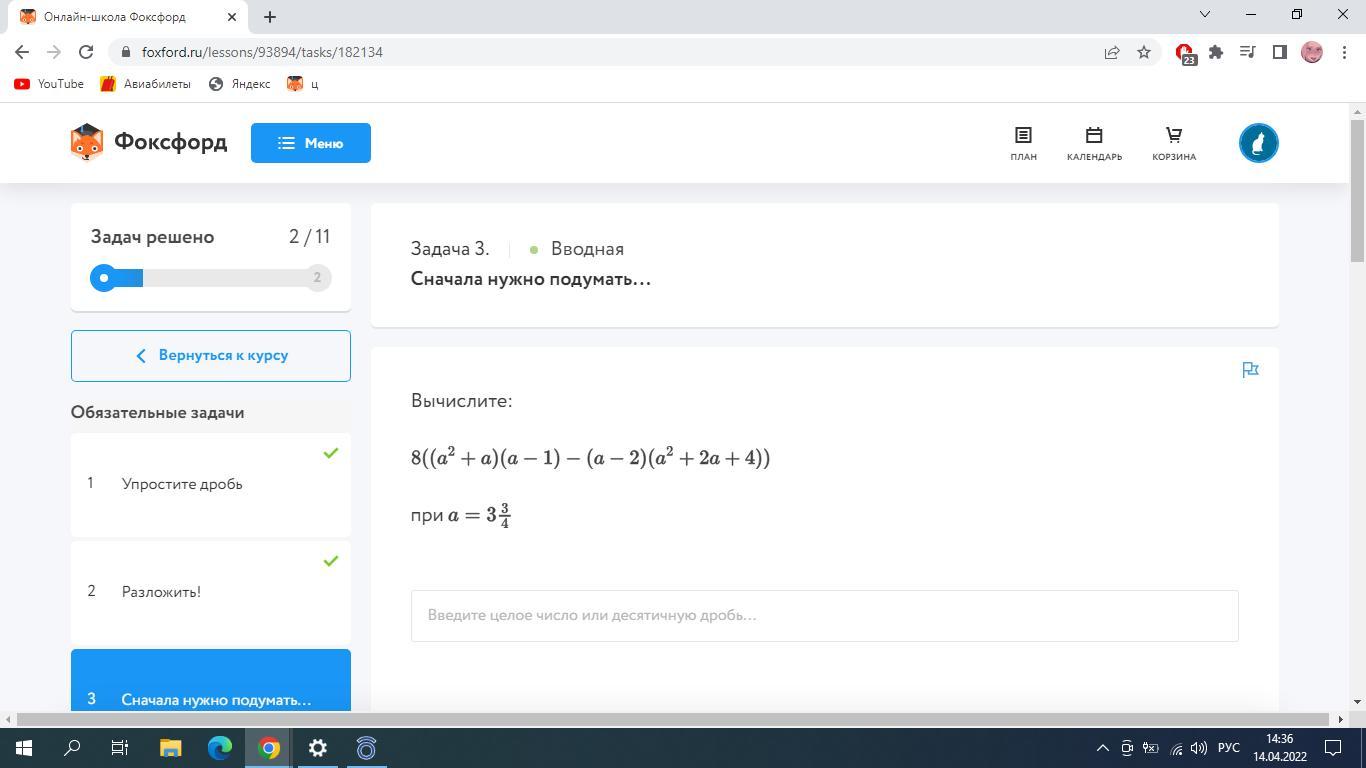Click the network tray icon
The height and width of the screenshot is (768, 1366).
1176,748
